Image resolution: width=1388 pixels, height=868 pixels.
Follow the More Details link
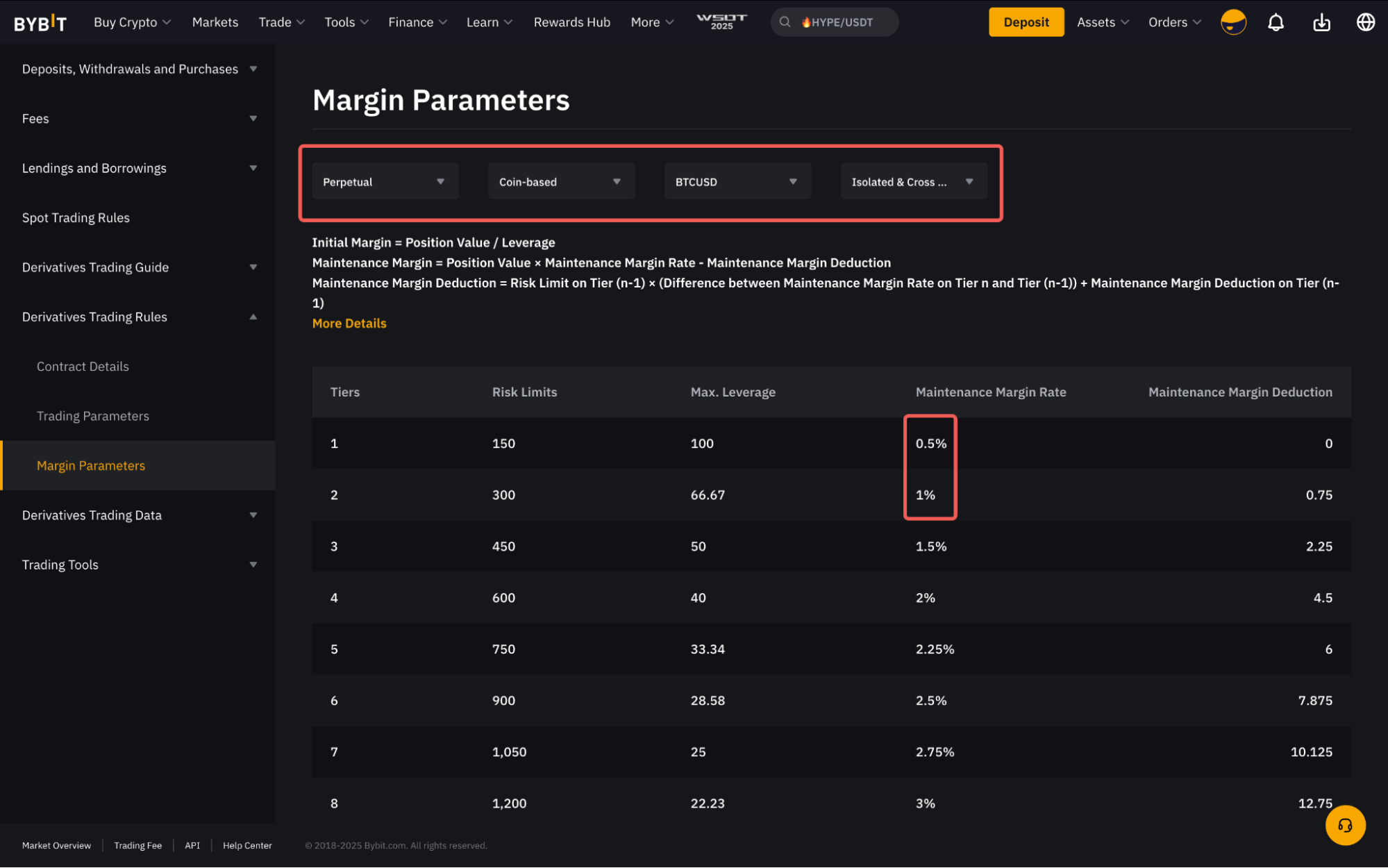349,323
